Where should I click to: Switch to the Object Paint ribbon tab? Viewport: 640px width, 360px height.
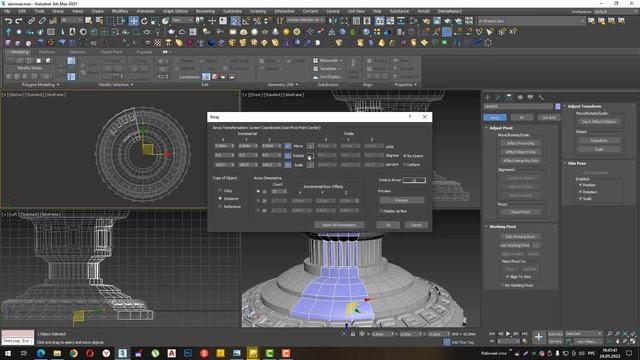tap(111, 52)
